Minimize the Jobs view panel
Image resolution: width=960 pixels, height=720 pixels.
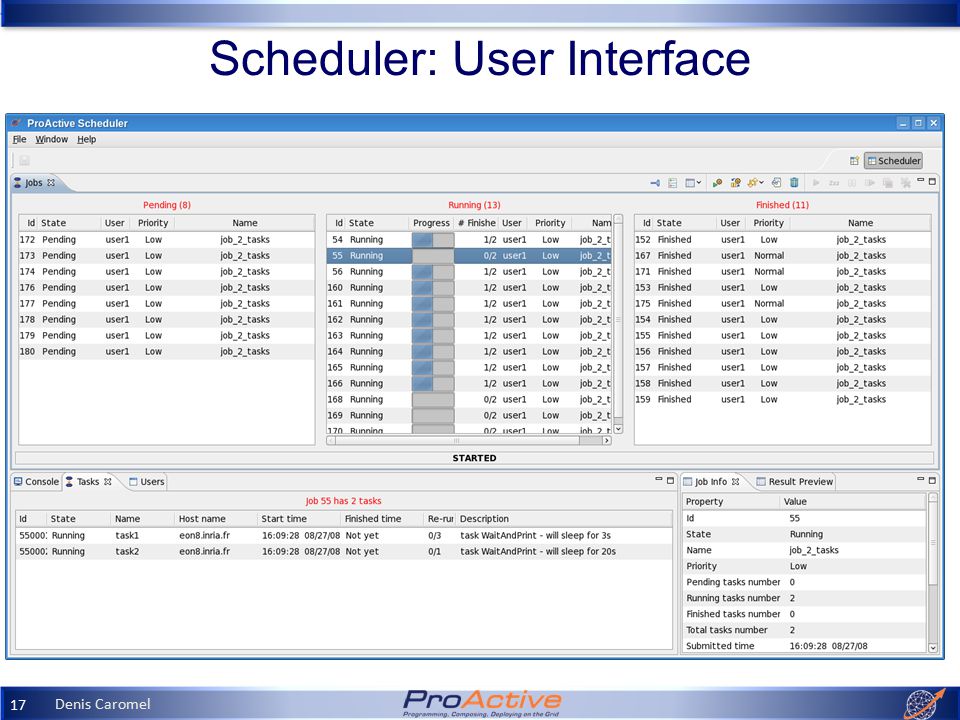pyautogui.click(x=920, y=181)
